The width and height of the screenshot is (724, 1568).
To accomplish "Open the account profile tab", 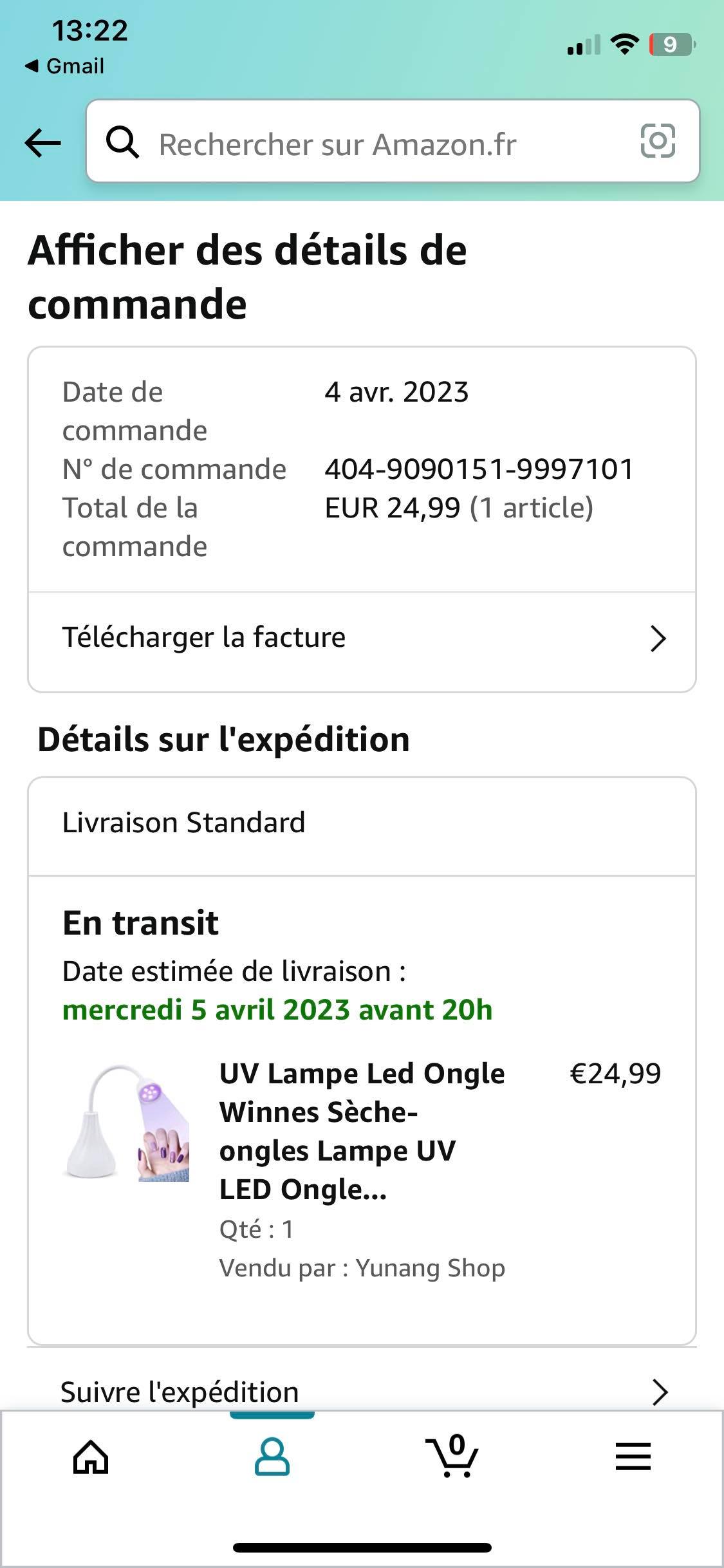I will pyautogui.click(x=272, y=1457).
